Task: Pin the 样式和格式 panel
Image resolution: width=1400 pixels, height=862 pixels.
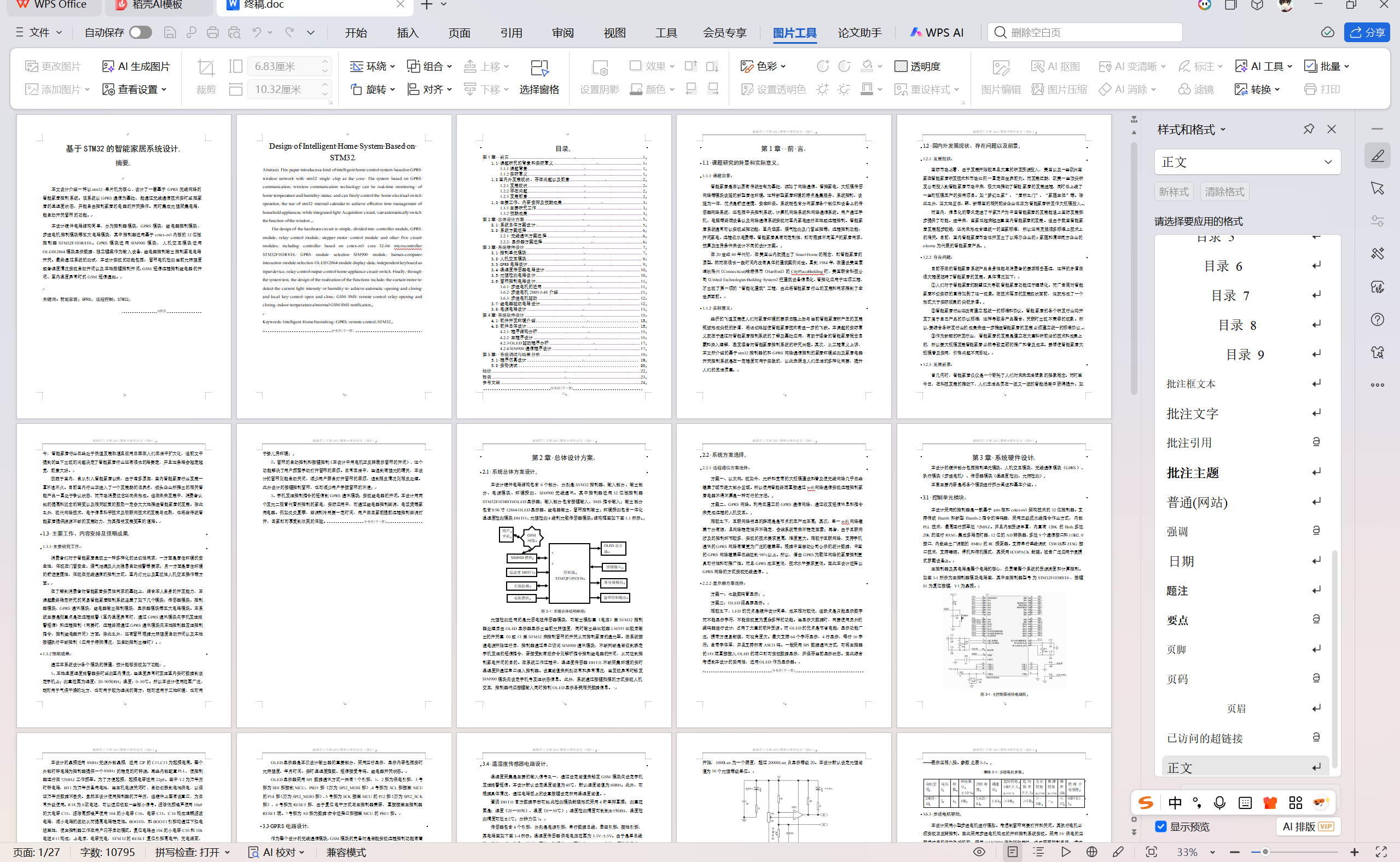Action: pyautogui.click(x=1308, y=130)
